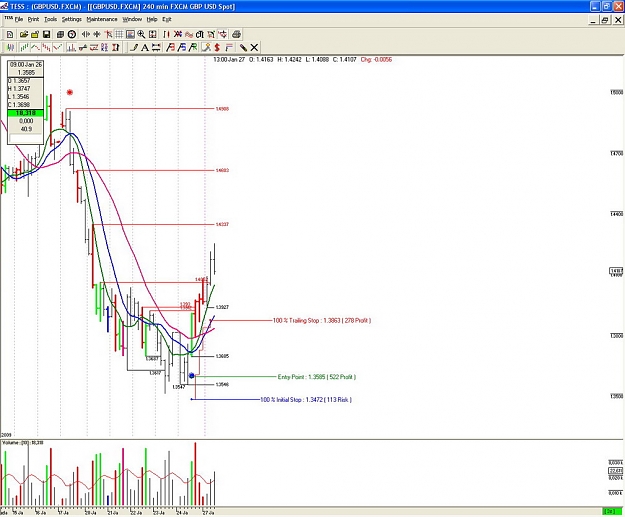Click the red and blue star-burst icon
The width and height of the screenshot is (625, 517).
coord(178,34)
